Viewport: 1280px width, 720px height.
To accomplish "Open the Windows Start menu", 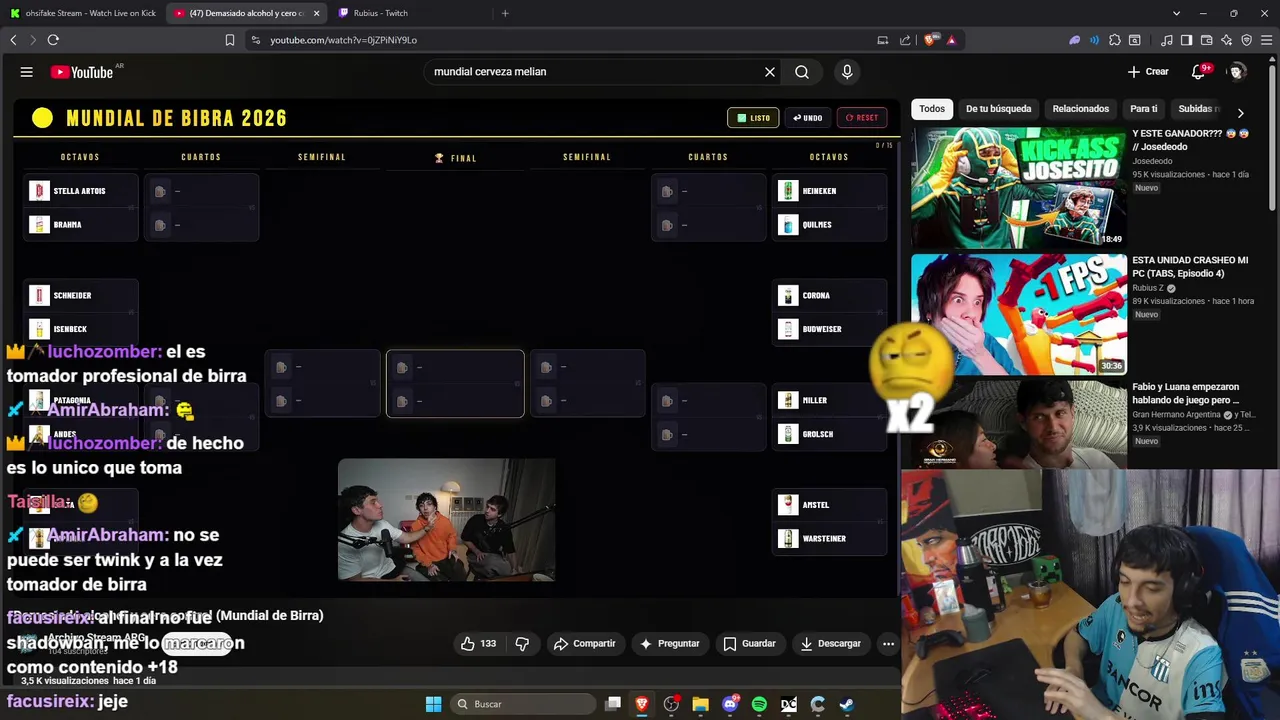I will 433,704.
